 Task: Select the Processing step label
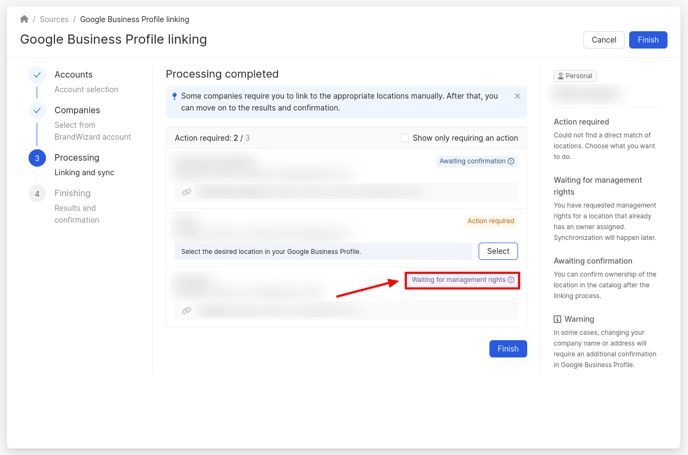77,158
